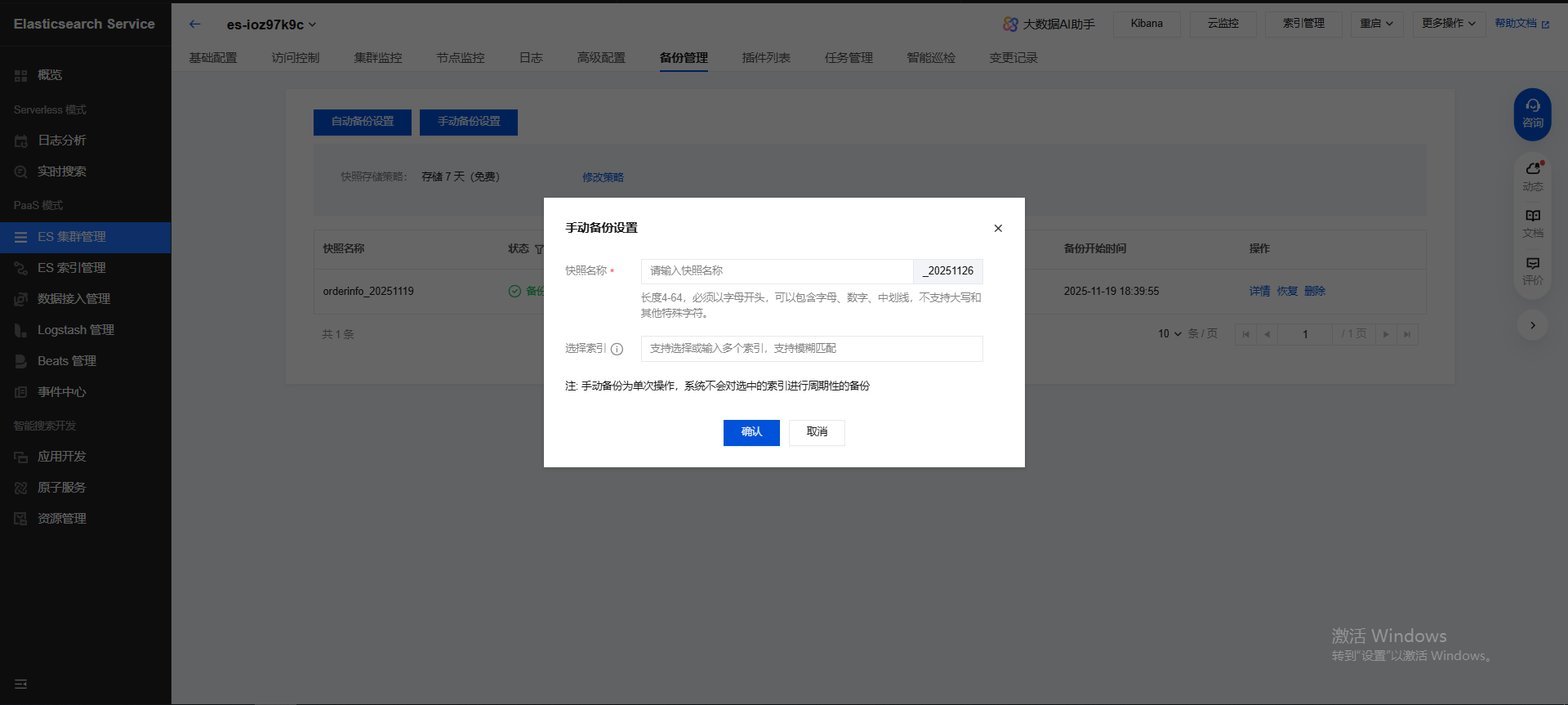Open the 帮助文档 link

(1521, 24)
